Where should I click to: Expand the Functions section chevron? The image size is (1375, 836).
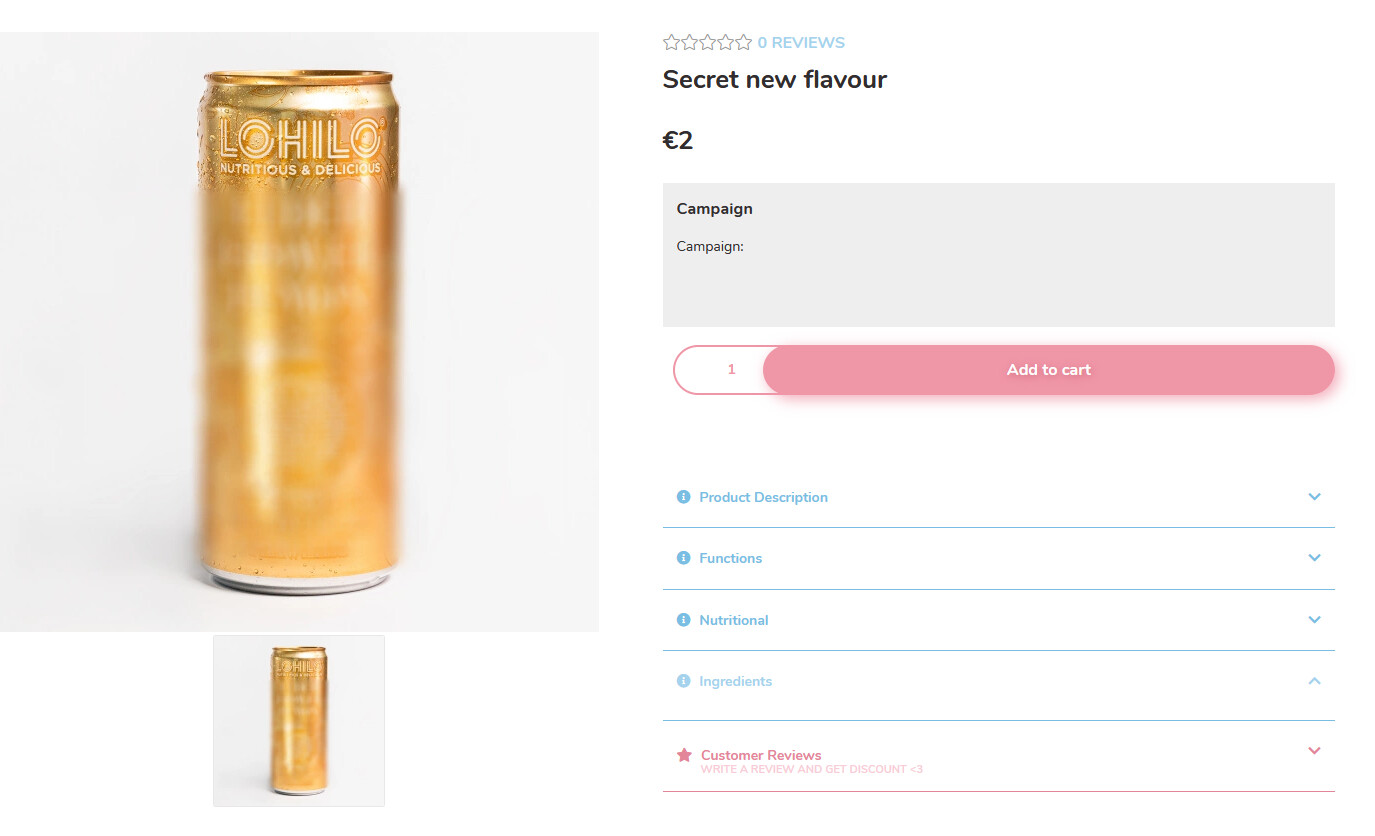pos(1314,558)
